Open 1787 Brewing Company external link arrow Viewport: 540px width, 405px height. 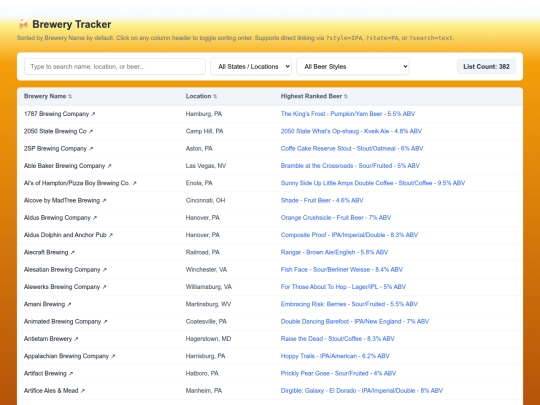(93, 114)
